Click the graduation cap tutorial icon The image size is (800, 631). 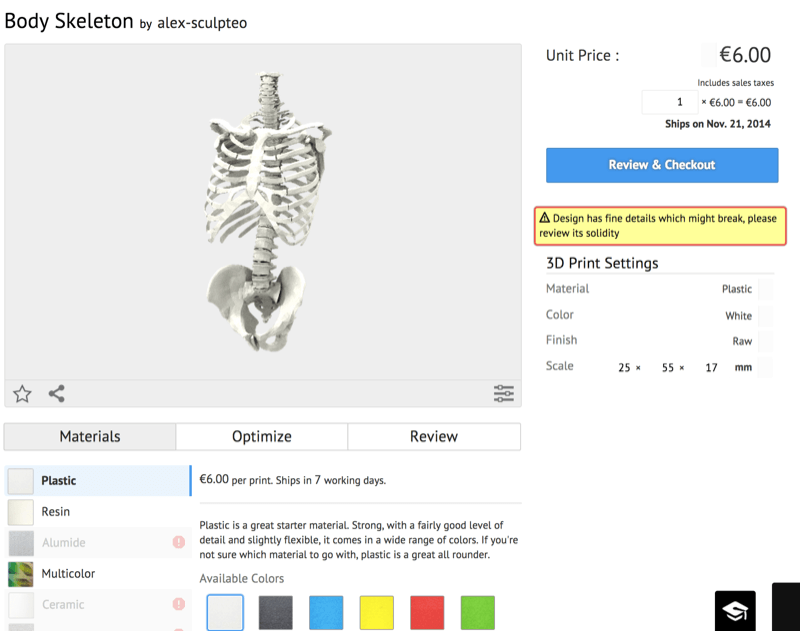tap(735, 611)
